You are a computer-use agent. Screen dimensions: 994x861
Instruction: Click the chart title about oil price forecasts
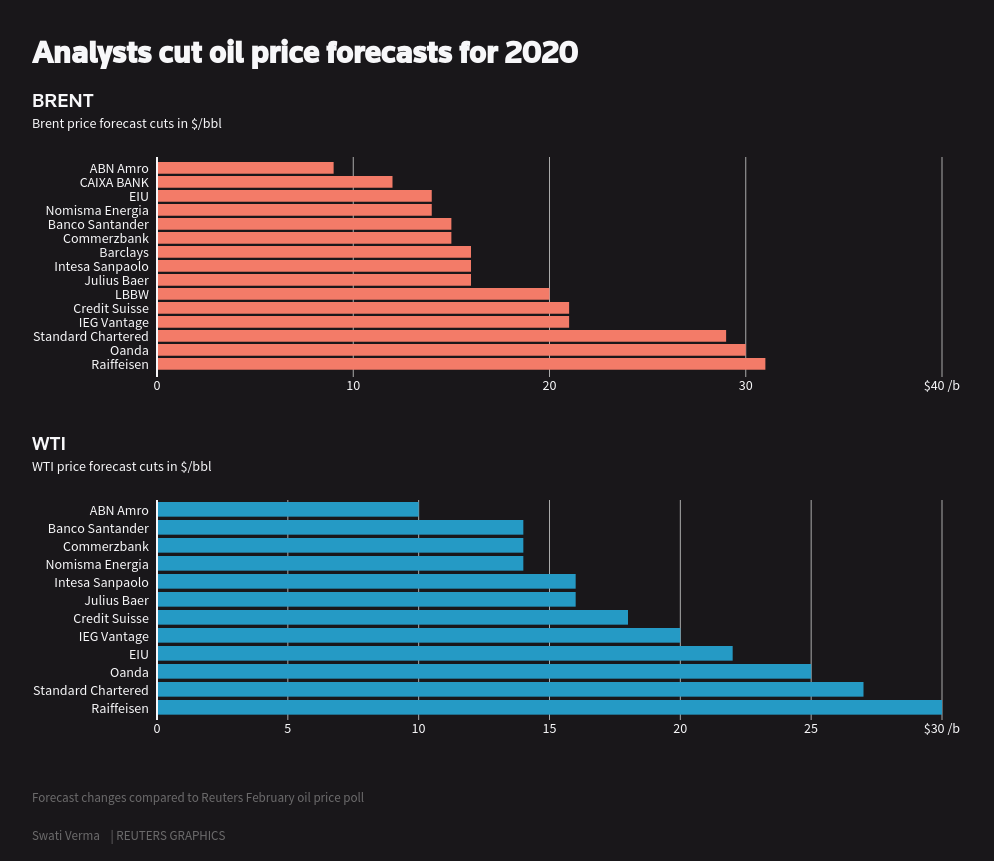pos(305,52)
